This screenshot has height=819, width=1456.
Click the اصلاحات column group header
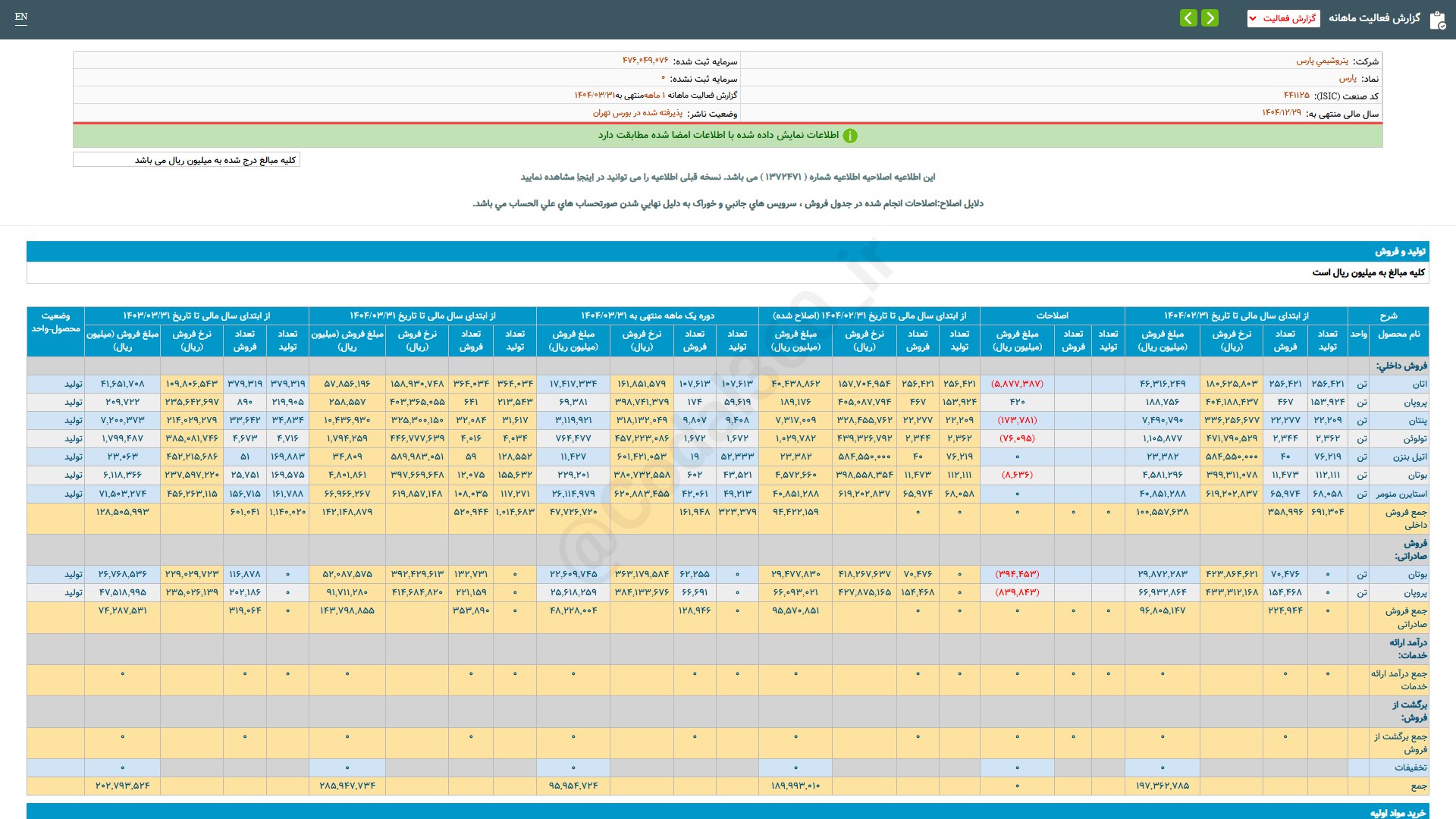(x=1052, y=315)
